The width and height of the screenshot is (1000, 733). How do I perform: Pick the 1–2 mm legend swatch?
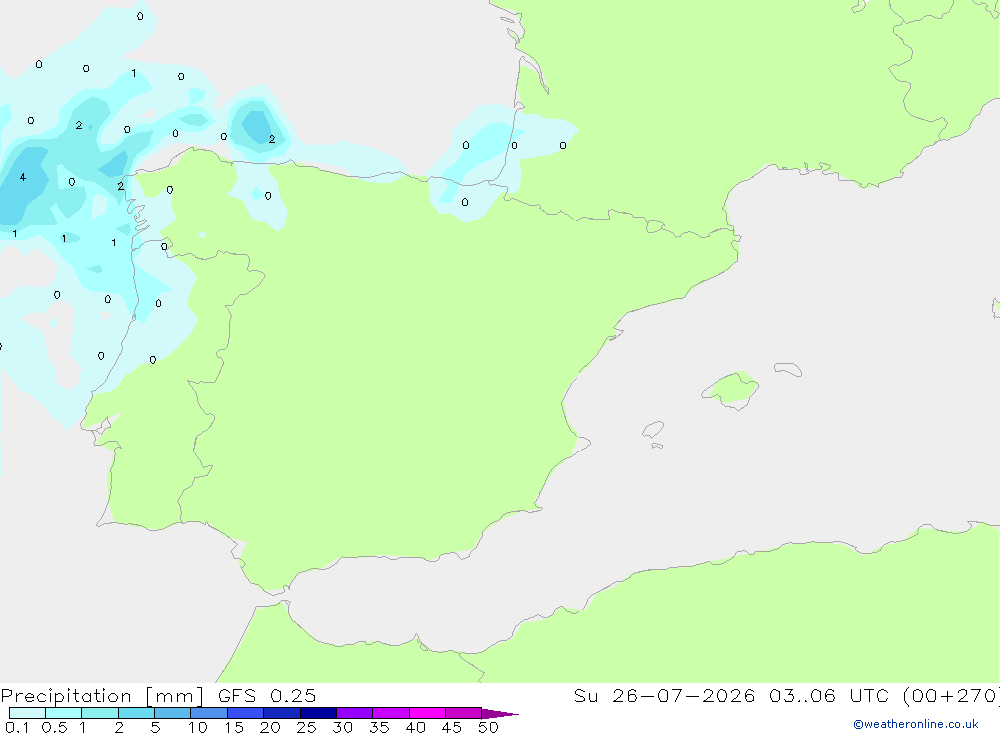[x=100, y=713]
